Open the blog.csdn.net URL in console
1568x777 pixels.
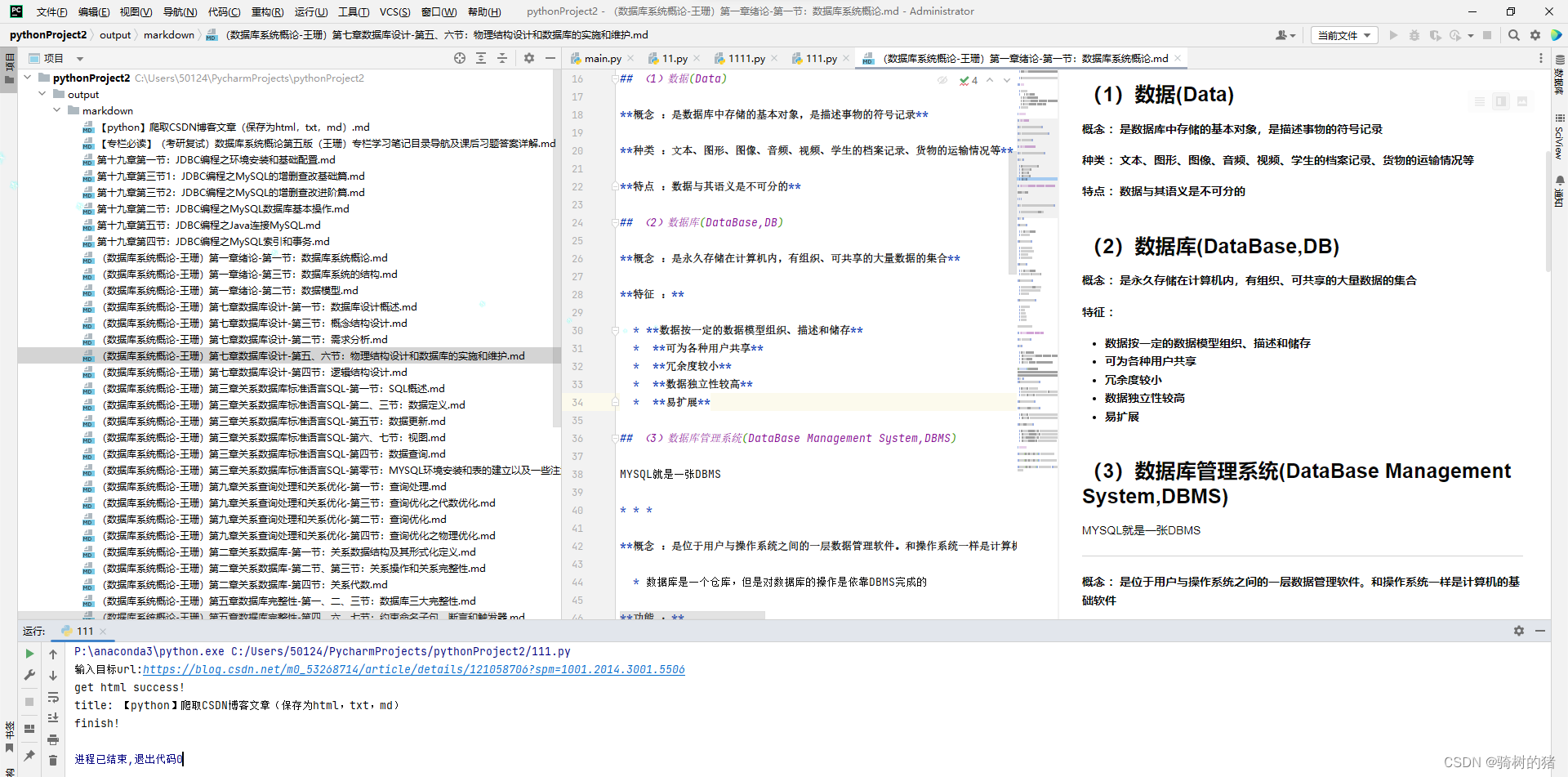(x=414, y=669)
